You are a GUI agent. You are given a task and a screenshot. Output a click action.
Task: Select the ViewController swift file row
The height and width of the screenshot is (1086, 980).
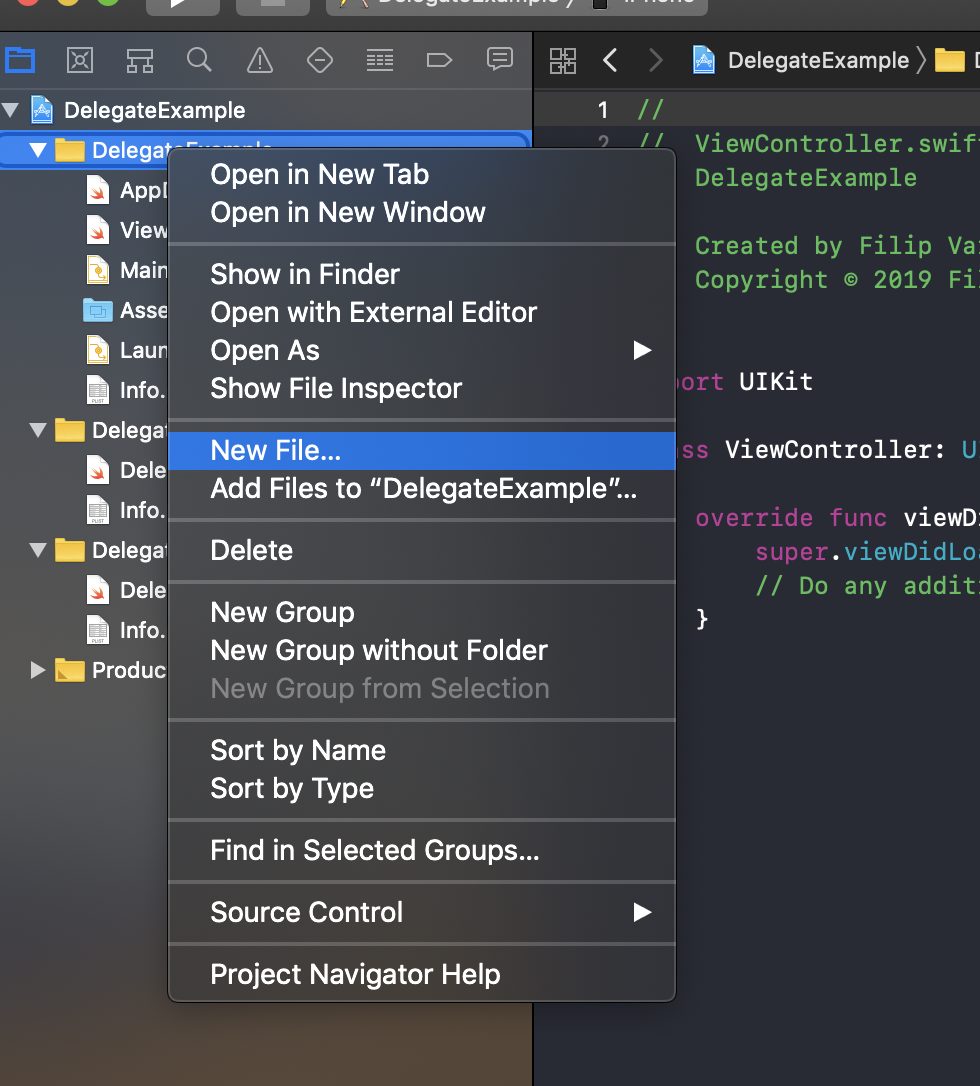point(84,230)
